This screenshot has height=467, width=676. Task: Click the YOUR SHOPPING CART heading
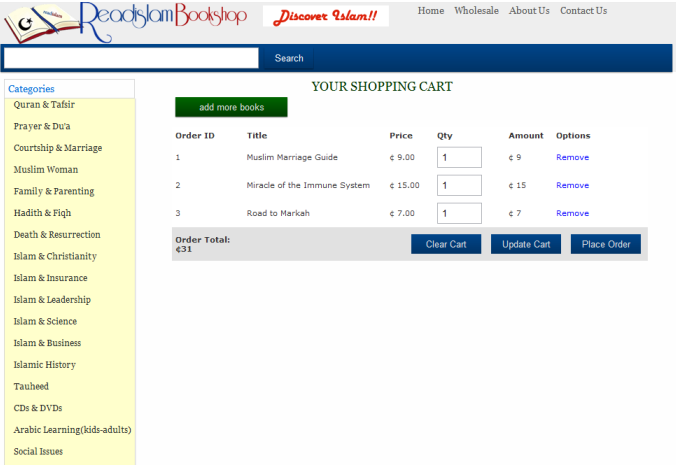pyautogui.click(x=382, y=87)
